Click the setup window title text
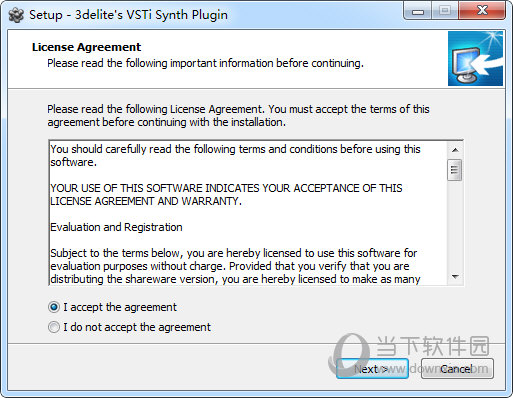513x398 pixels. [x=128, y=15]
